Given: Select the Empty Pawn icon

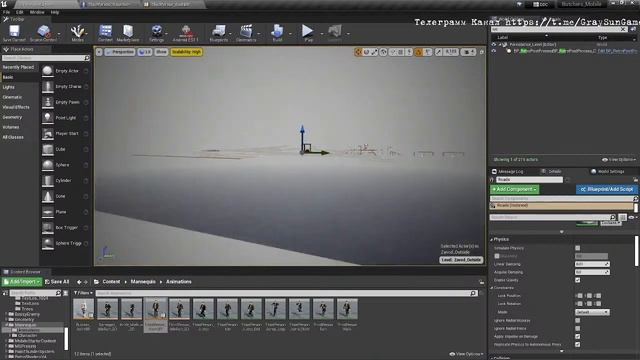Looking at the screenshot, I should (48, 102).
